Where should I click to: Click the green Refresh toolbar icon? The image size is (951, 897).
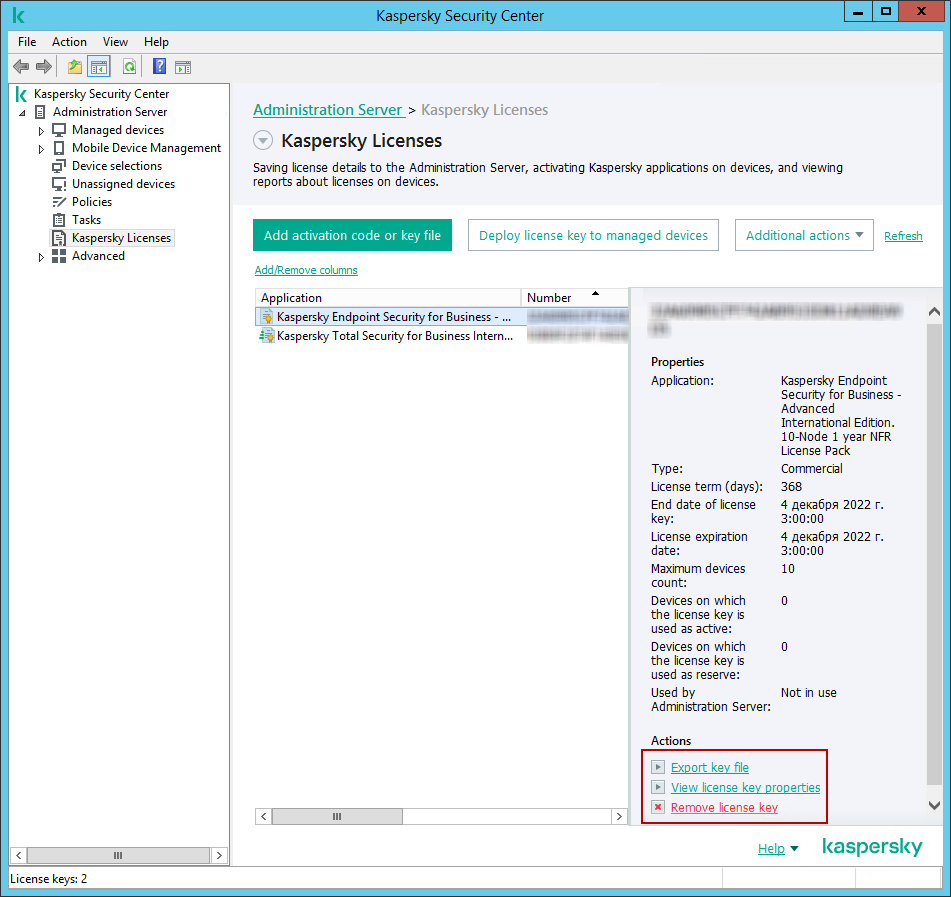pyautogui.click(x=129, y=67)
